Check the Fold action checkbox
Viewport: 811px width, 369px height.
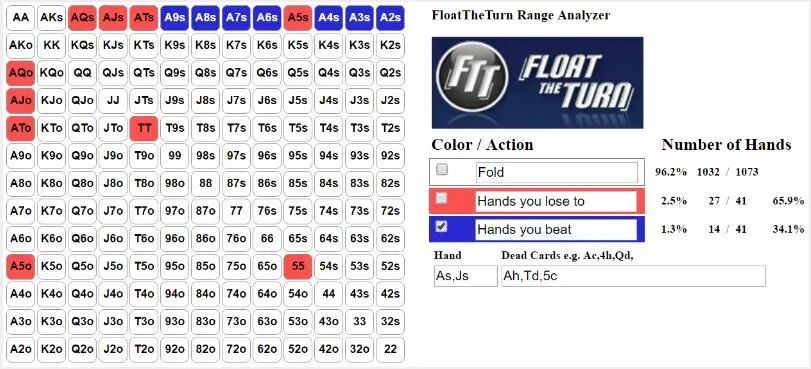click(442, 170)
